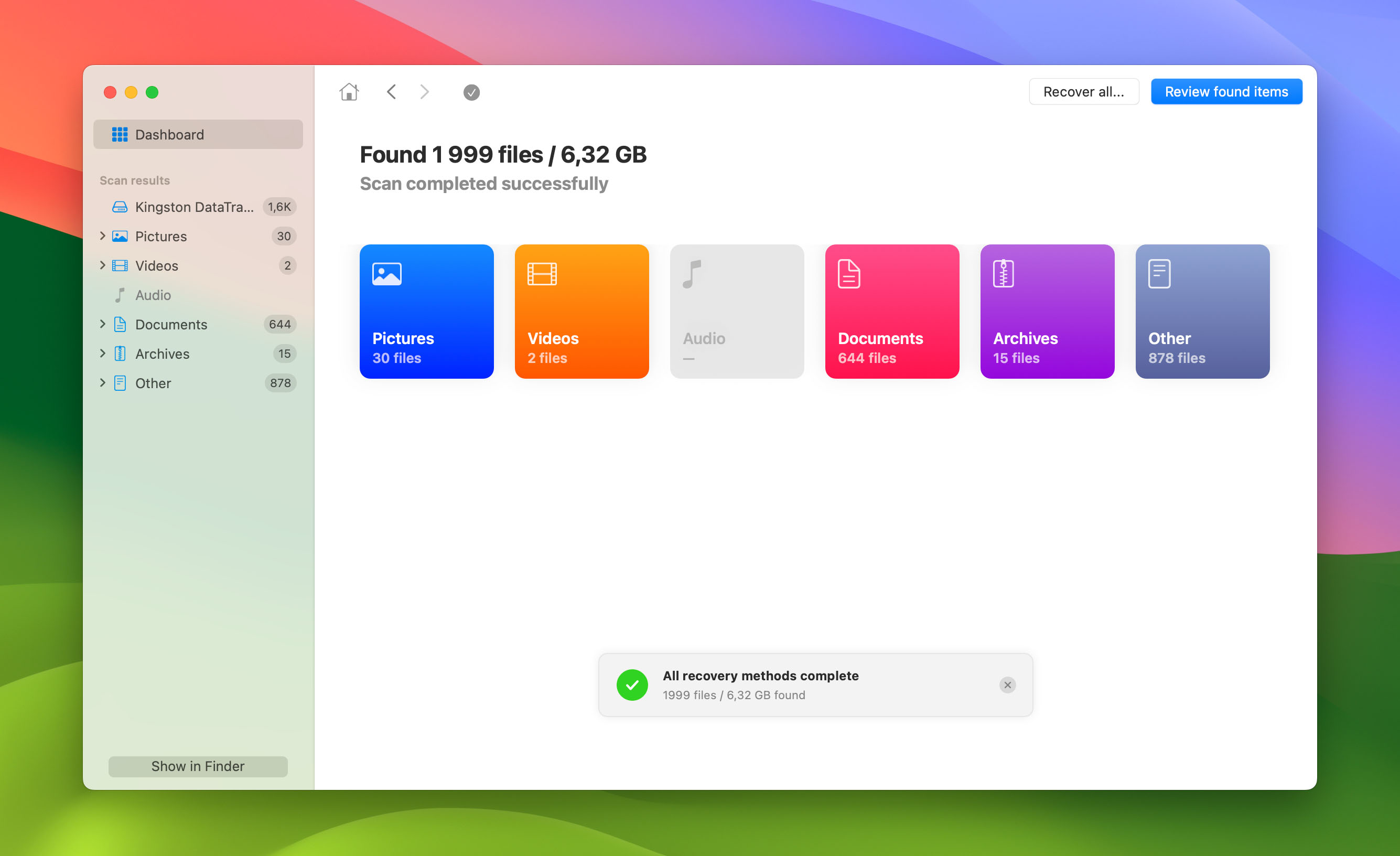Open the Archives 15 files card
Screen dimensions: 1400x856
coord(1047,312)
